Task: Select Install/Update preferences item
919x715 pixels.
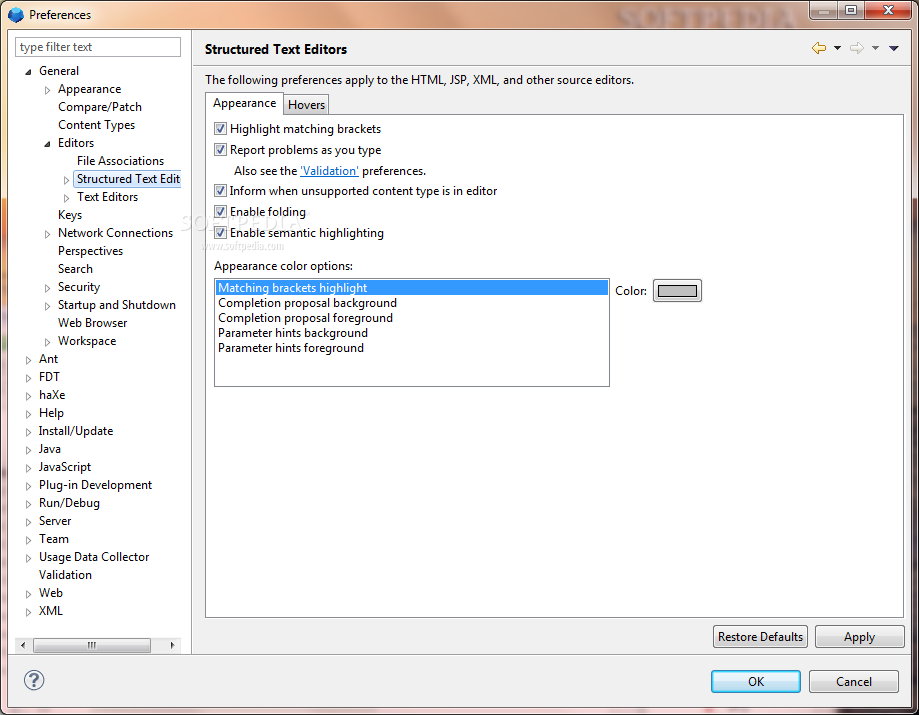Action: (x=76, y=431)
